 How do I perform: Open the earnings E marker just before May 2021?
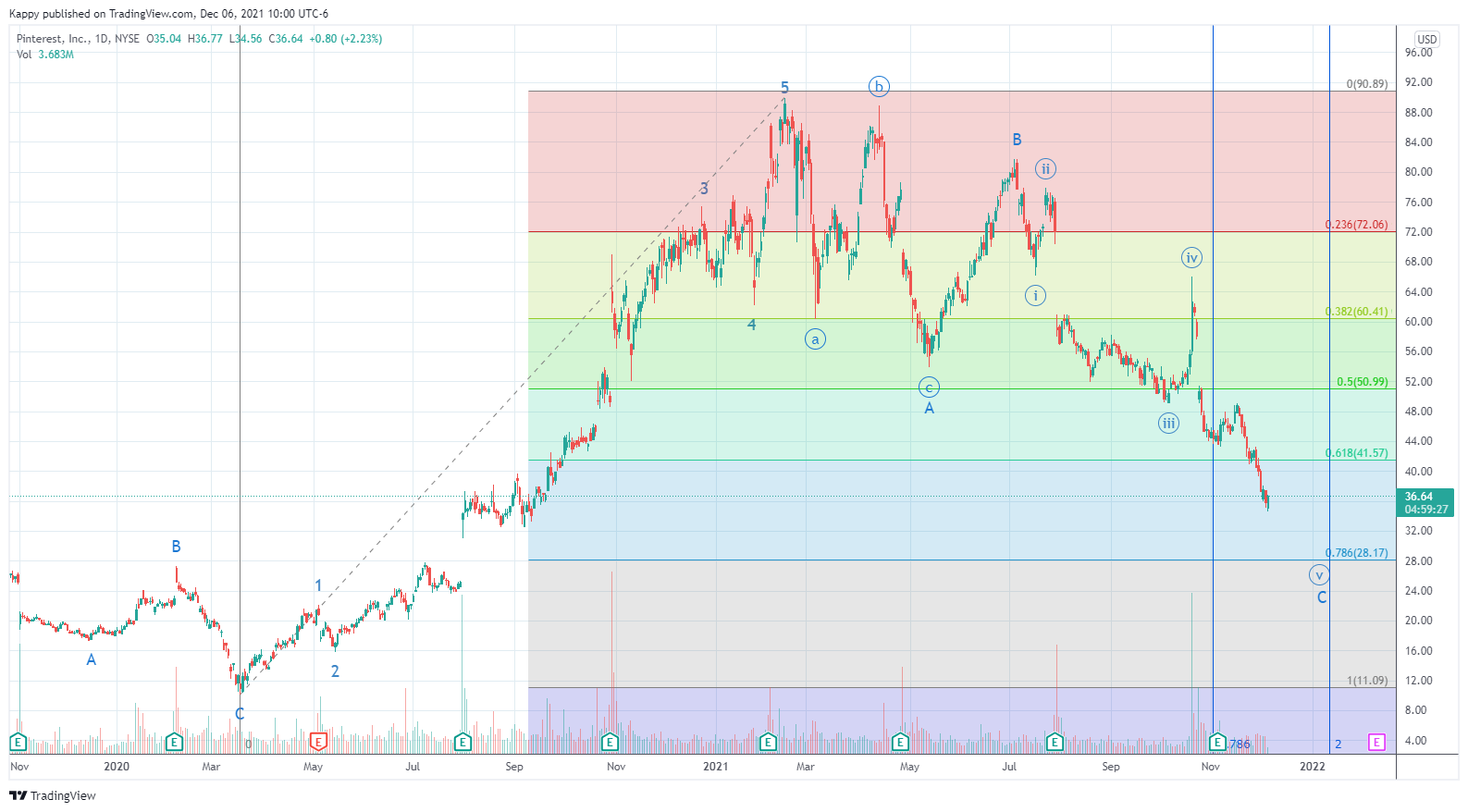click(900, 742)
